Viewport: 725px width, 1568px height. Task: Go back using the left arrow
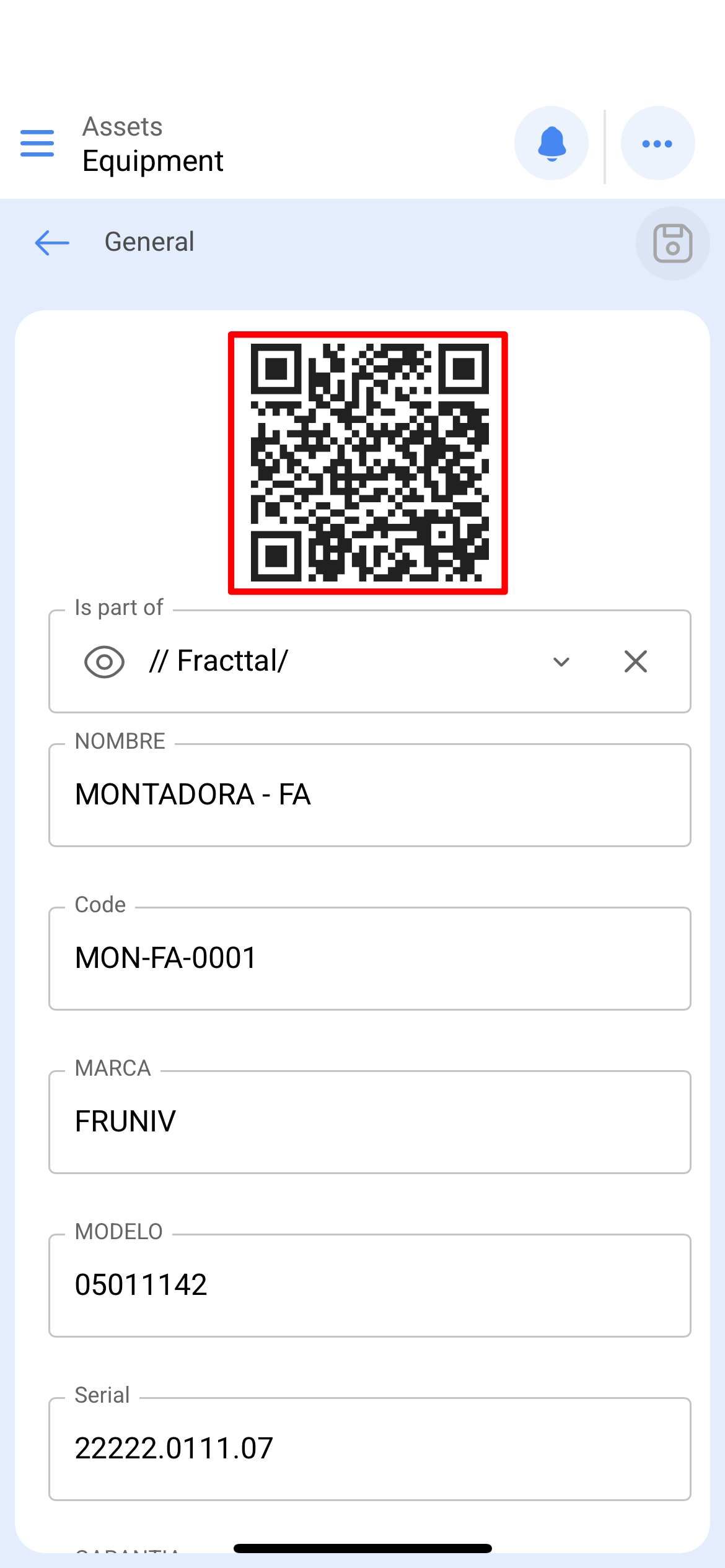52,242
